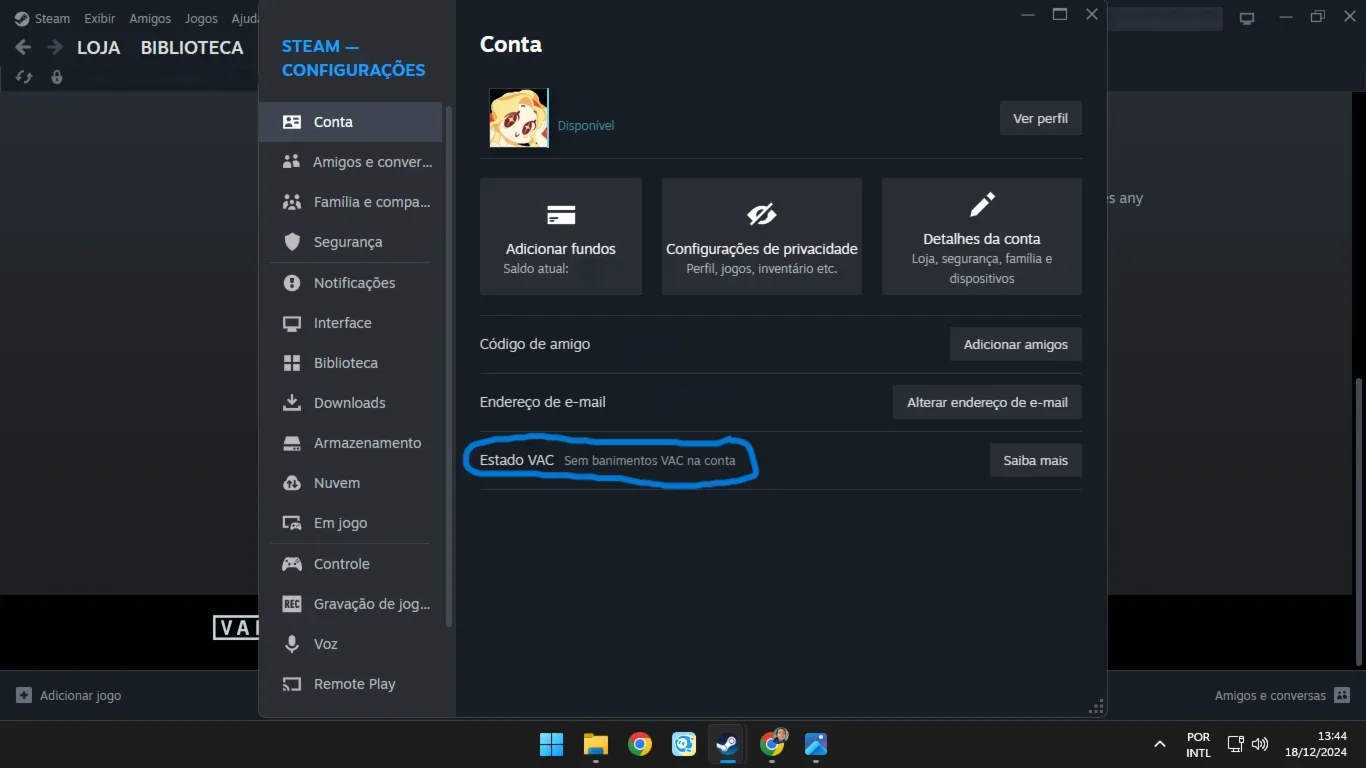Open Remote Play settings section
This screenshot has width=1366, height=768.
350,684
